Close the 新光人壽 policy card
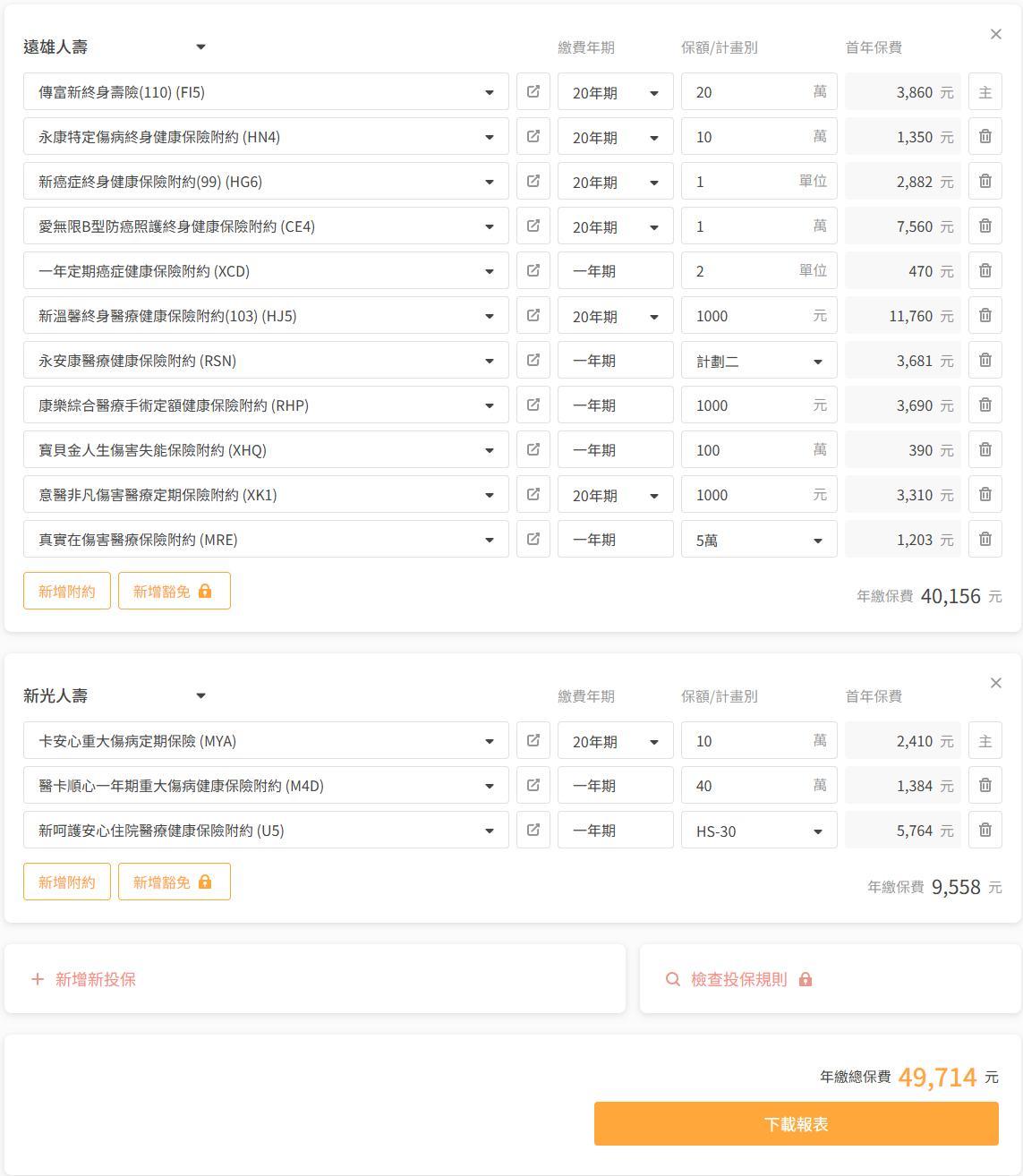 [x=996, y=683]
